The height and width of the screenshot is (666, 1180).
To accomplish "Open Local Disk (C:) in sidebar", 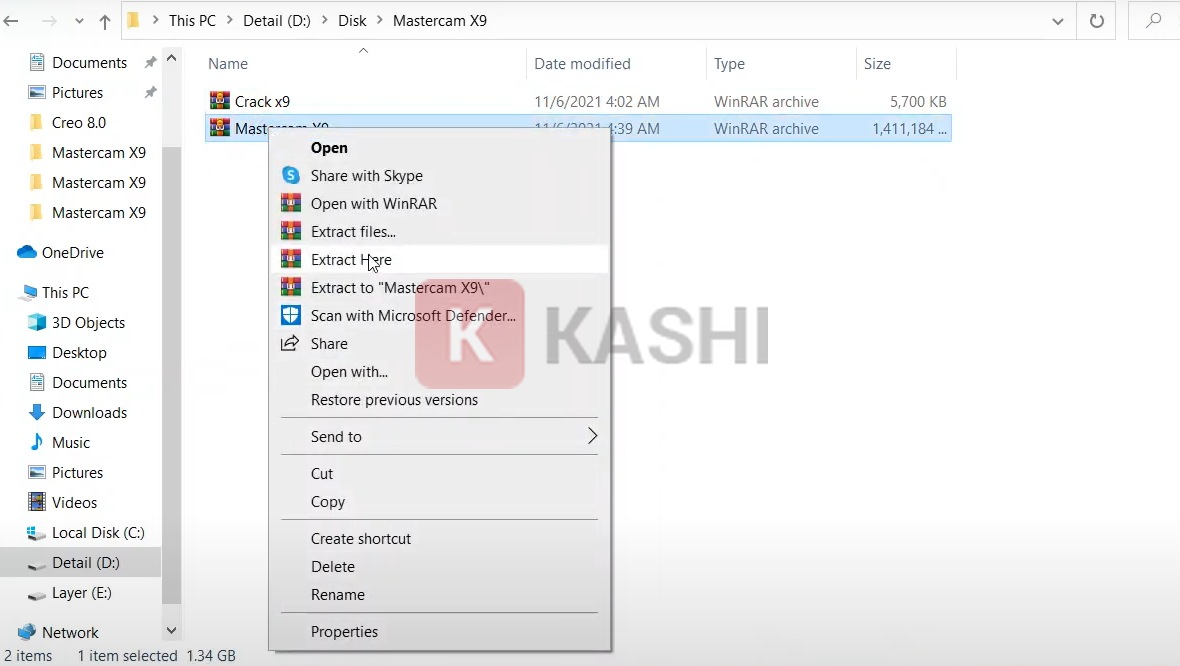I will [x=98, y=532].
